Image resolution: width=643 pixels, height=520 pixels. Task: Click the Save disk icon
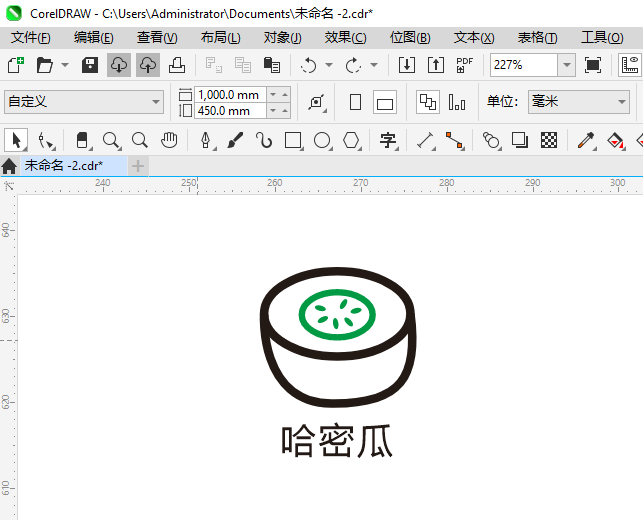(x=90, y=65)
